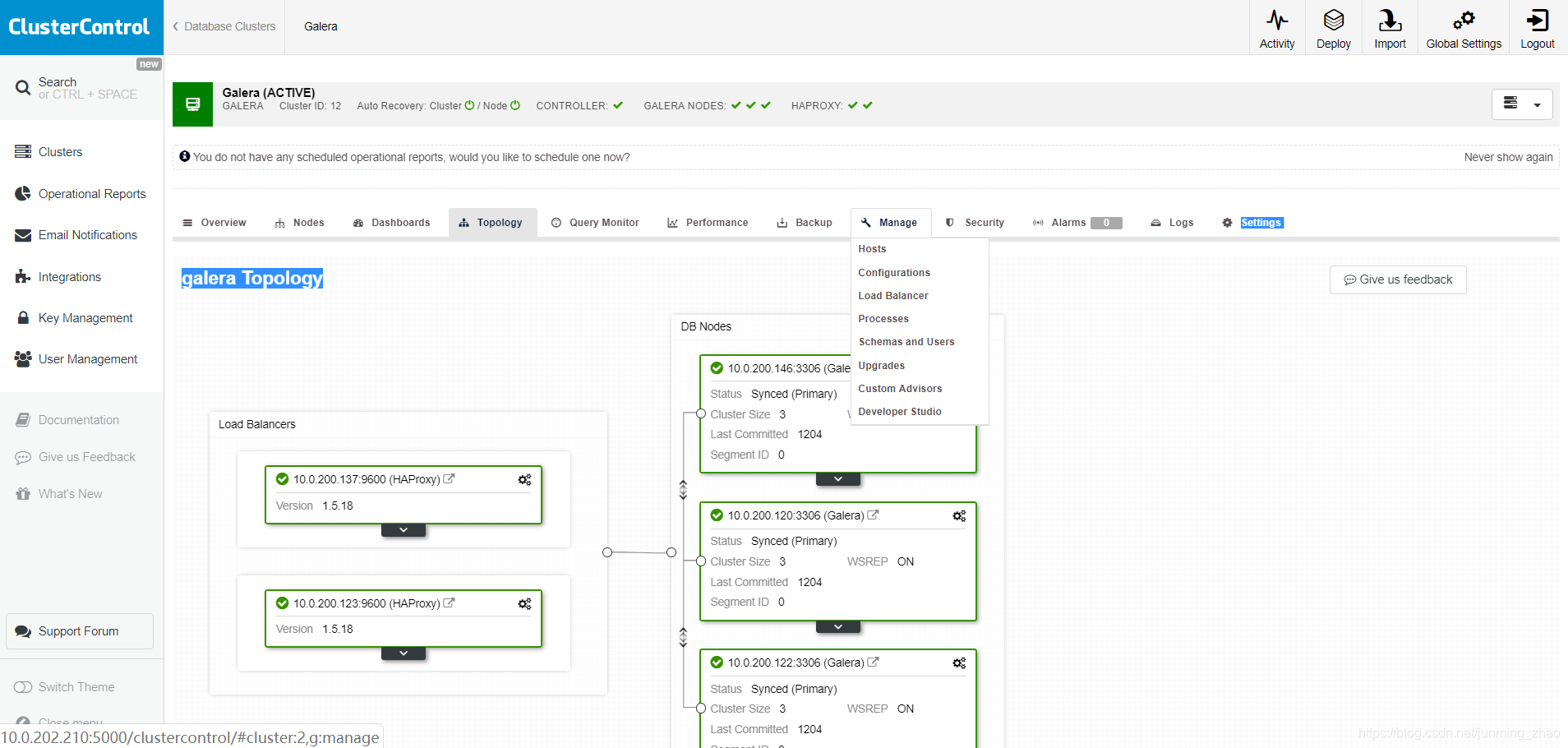Switch to Overview tab
The height and width of the screenshot is (748, 1568).
pos(214,223)
